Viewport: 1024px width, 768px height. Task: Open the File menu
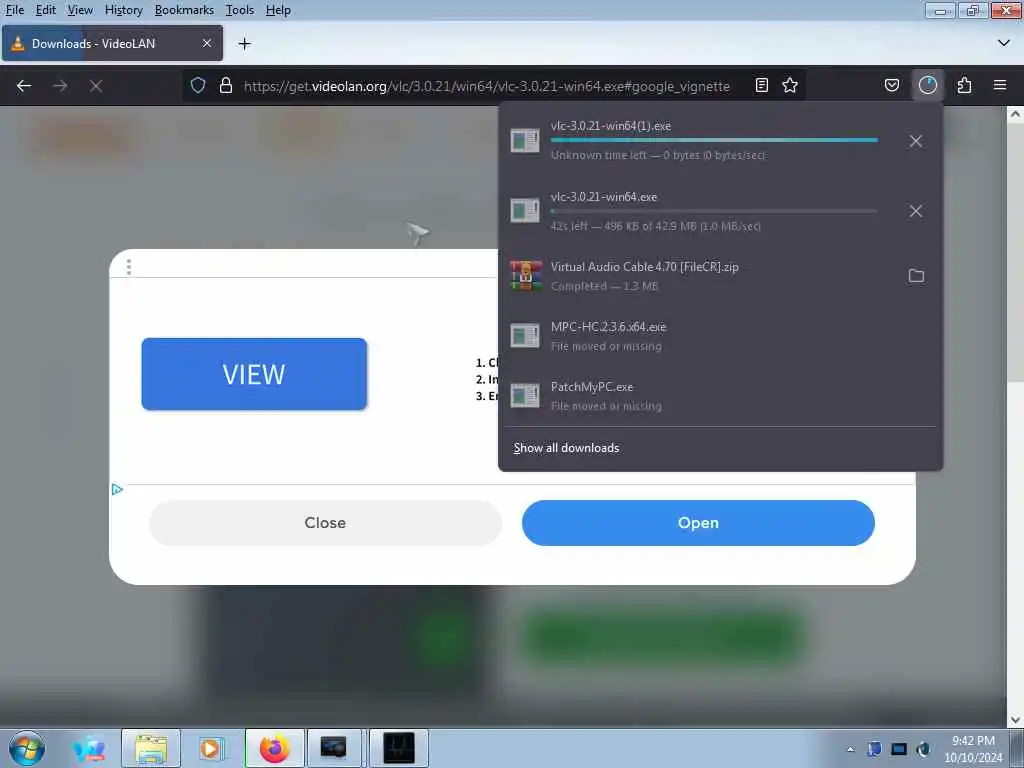tap(14, 10)
